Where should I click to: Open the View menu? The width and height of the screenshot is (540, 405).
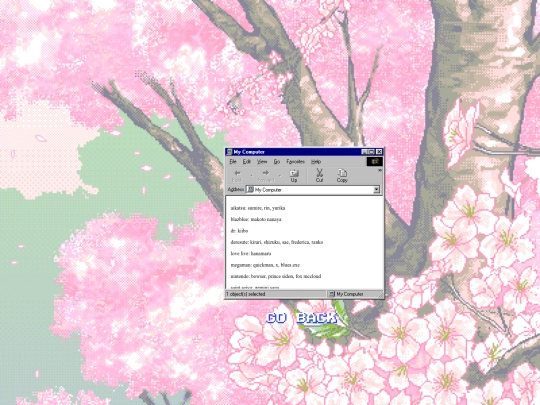coord(262,162)
